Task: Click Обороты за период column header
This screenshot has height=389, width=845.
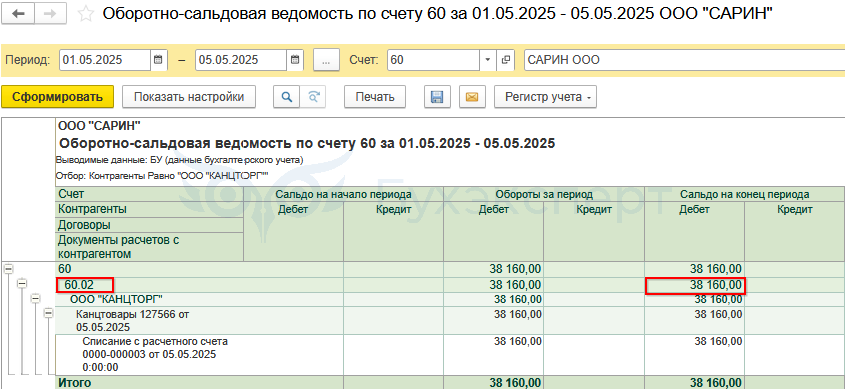Action: tap(544, 194)
